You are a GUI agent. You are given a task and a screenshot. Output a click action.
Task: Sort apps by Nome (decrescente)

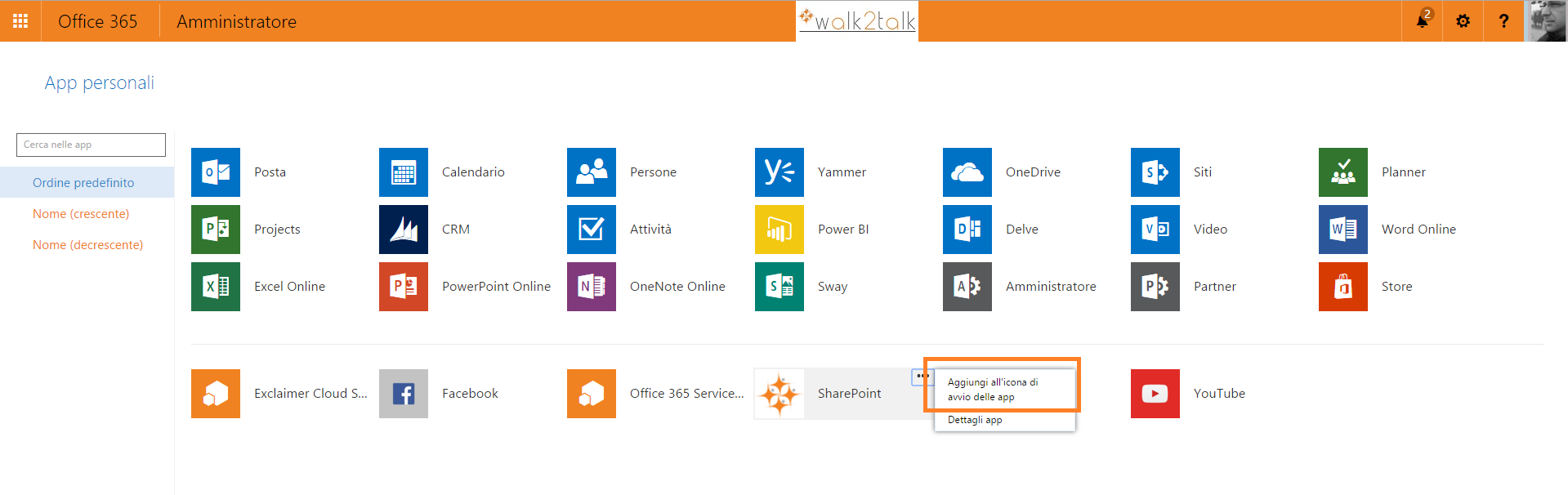pyautogui.click(x=88, y=245)
